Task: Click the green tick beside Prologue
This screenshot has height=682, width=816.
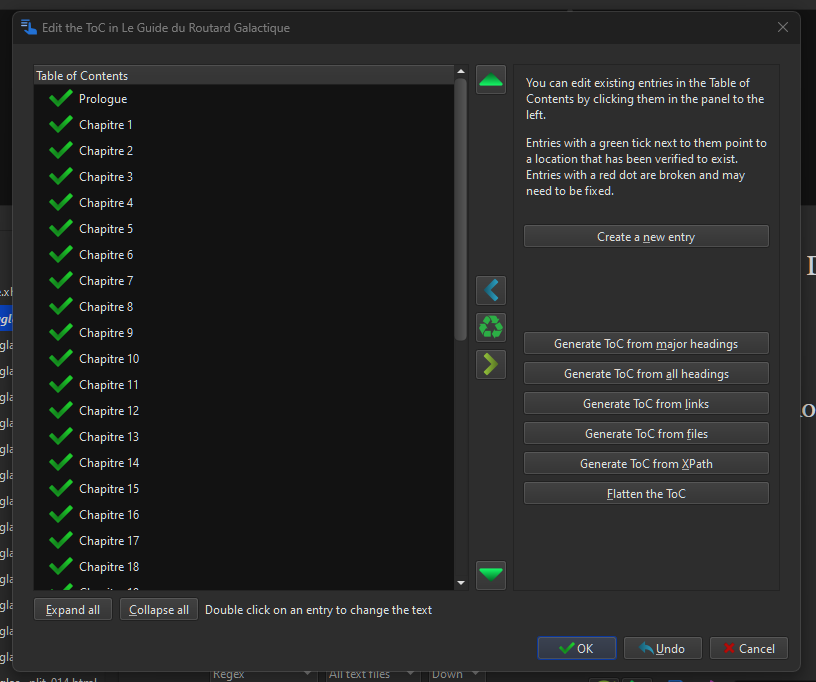Action: tap(61, 98)
